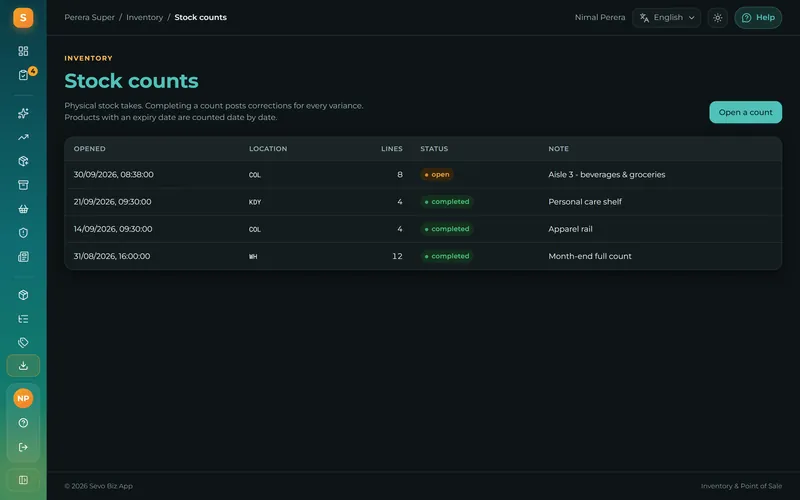The image size is (800, 500).
Task: Click the shopping basket icon in sidebar
Action: tap(23, 209)
